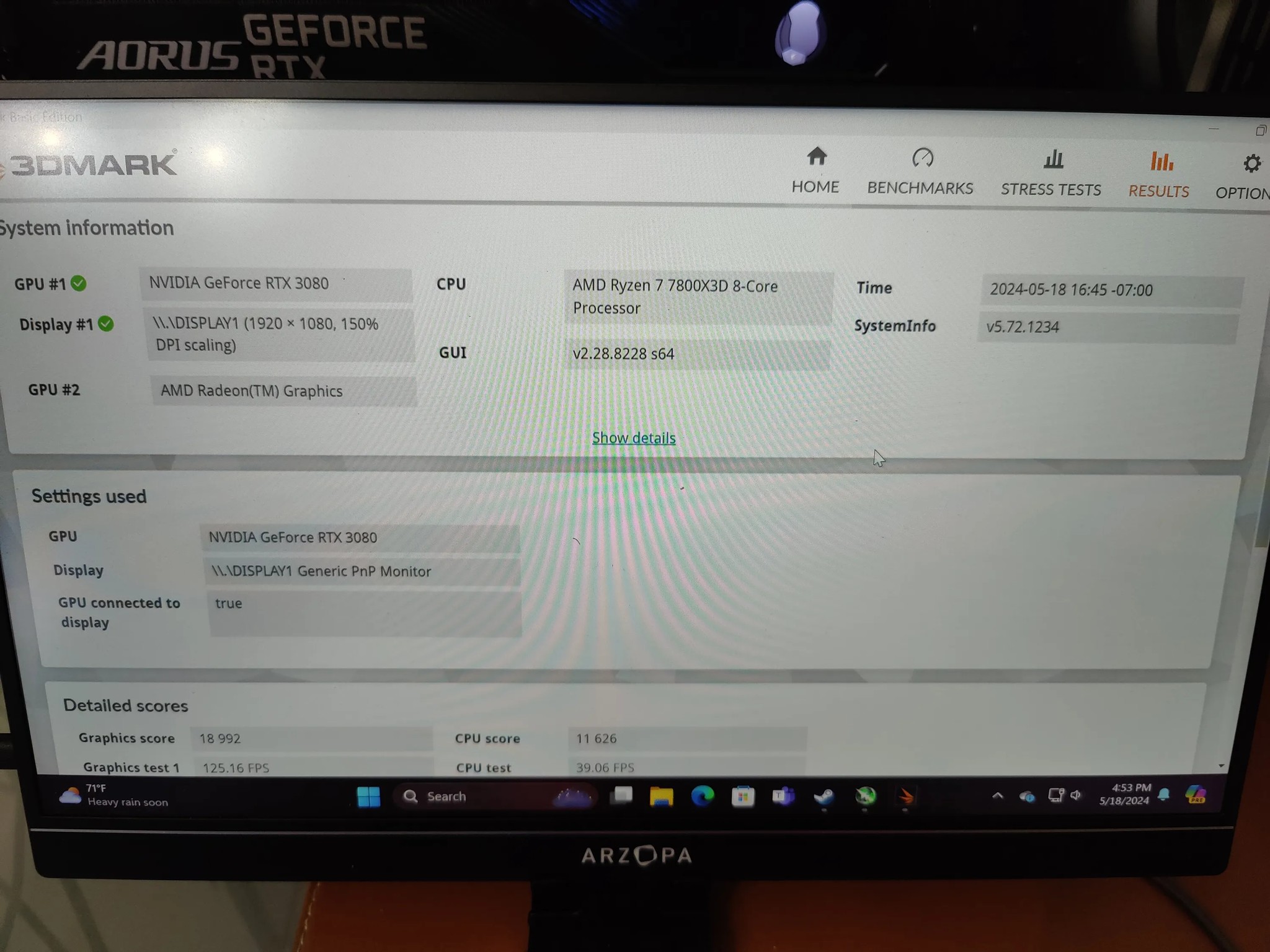Click the Graphics test 1 125.16 FPS value
This screenshot has height=952, width=1270.
tap(313, 767)
